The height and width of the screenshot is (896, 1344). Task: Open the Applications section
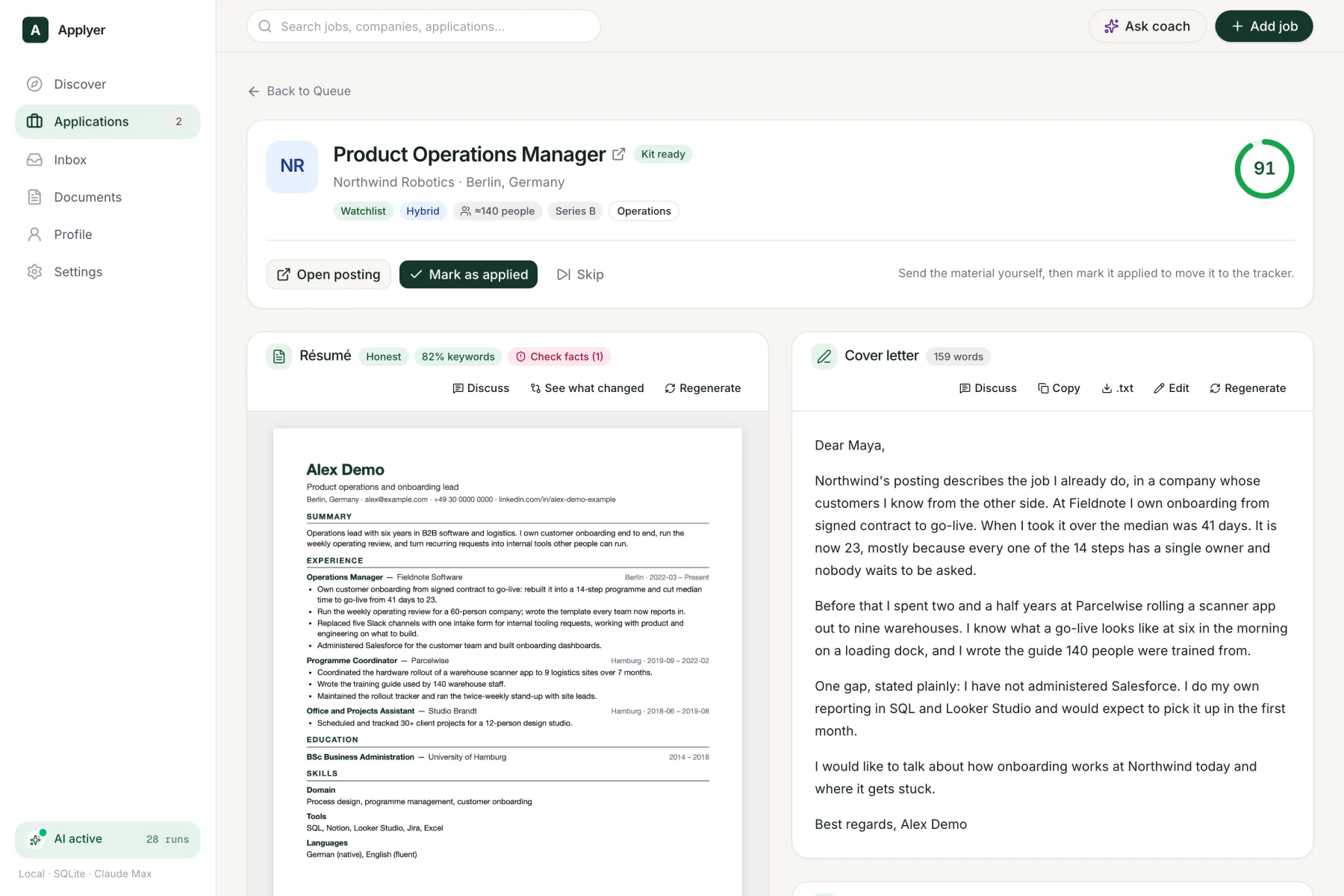click(108, 122)
